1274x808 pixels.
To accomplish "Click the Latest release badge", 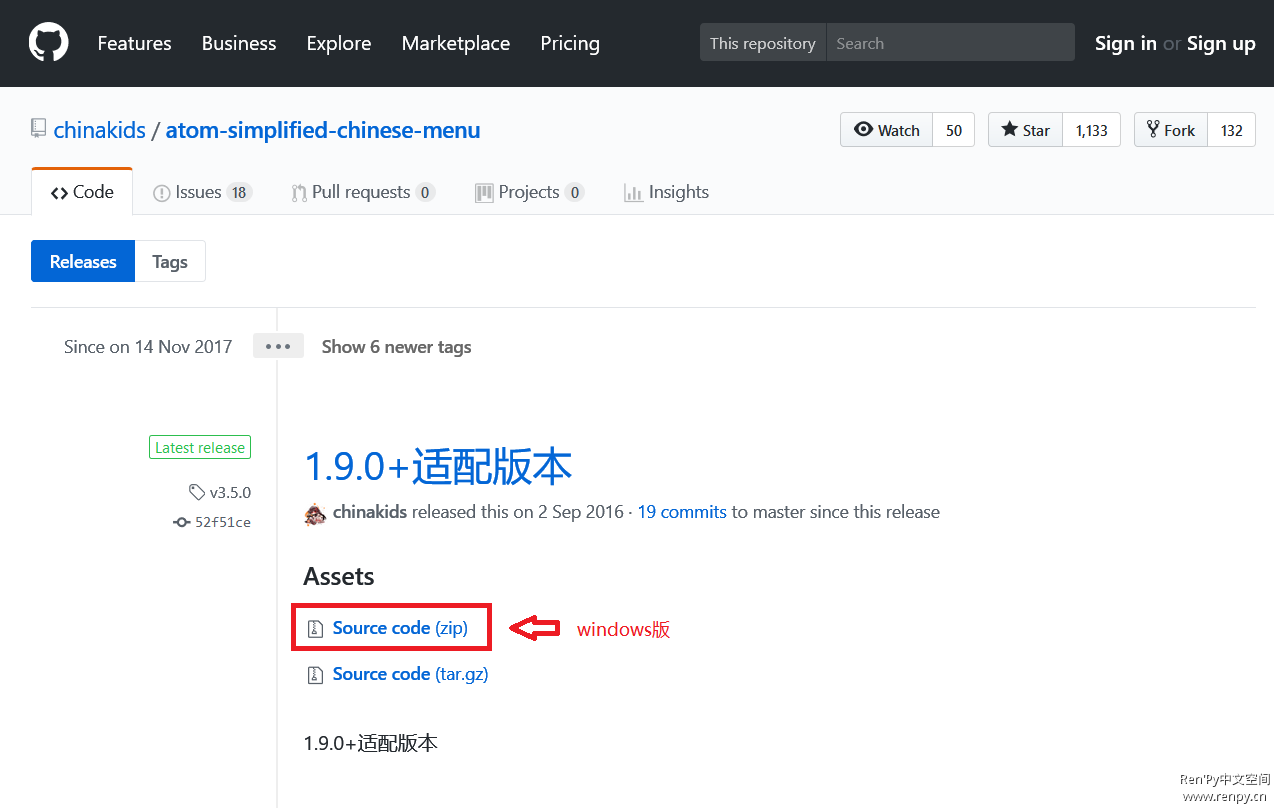I will coord(200,448).
